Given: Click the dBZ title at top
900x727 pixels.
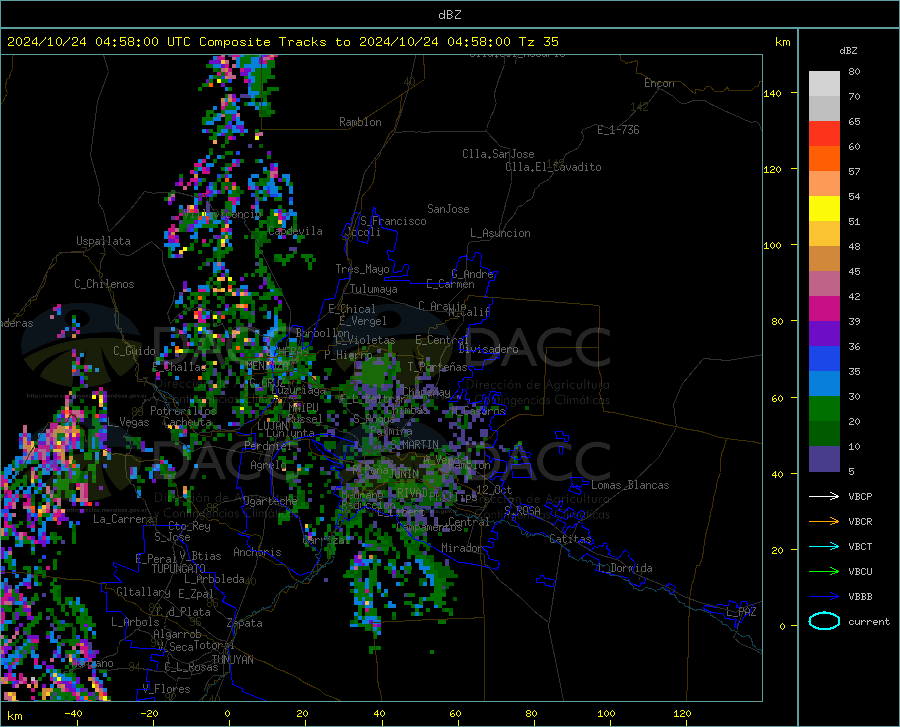Looking at the screenshot, I should tap(449, 15).
